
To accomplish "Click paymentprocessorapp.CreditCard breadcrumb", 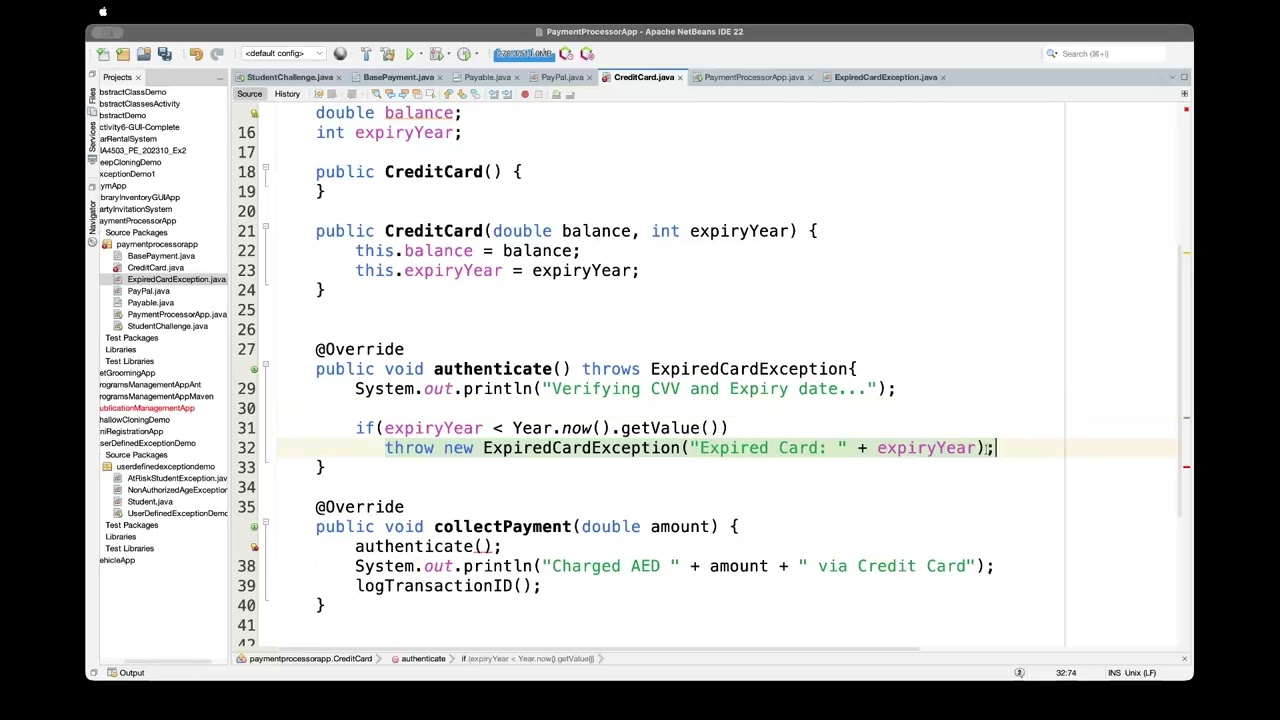I will pos(305,659).
